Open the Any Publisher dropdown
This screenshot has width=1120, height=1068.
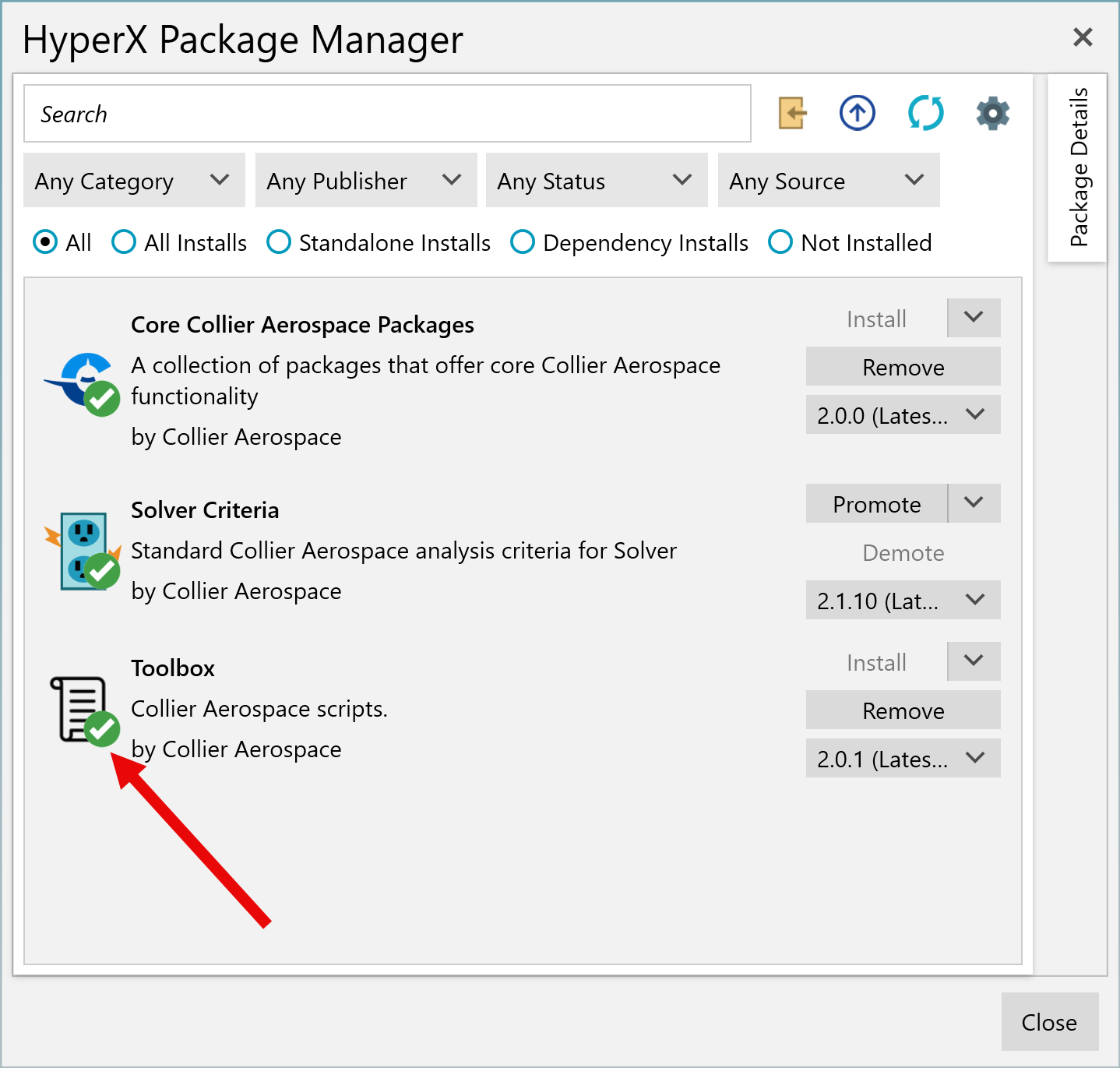point(366,180)
